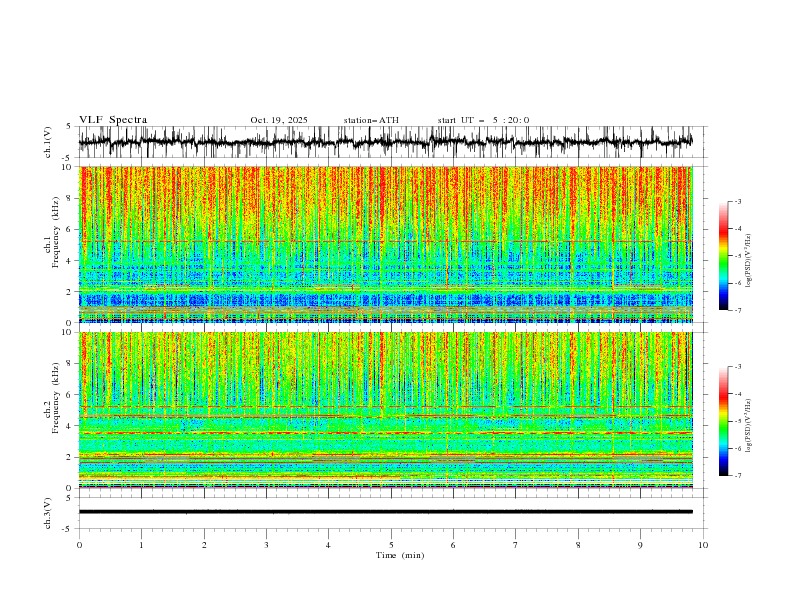792x612 pixels.
Task: Click the ch.1 voltage waveform trace
Action: coord(385,142)
